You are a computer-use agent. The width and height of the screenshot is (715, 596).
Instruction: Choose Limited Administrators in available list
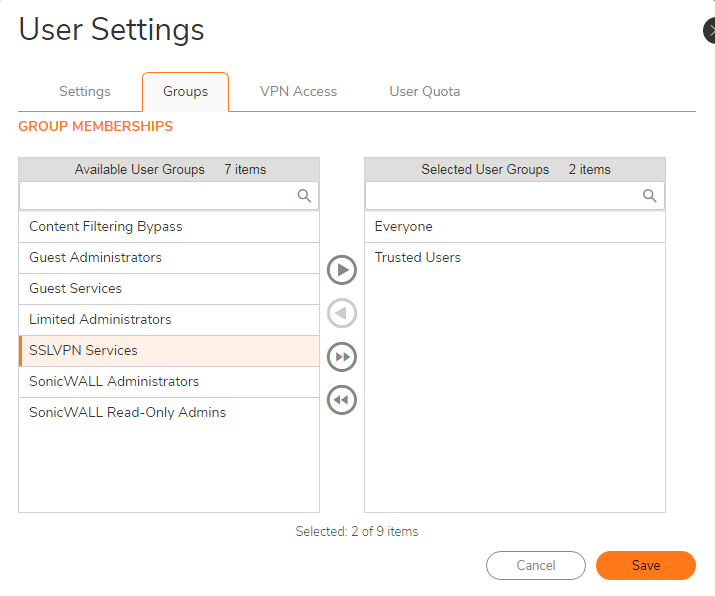[169, 320]
